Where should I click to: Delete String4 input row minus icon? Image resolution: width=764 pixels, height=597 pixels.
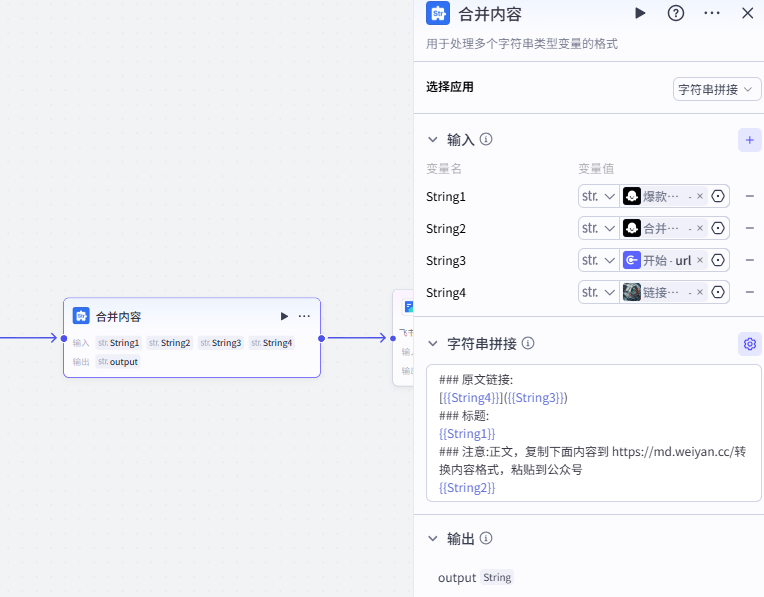(749, 293)
